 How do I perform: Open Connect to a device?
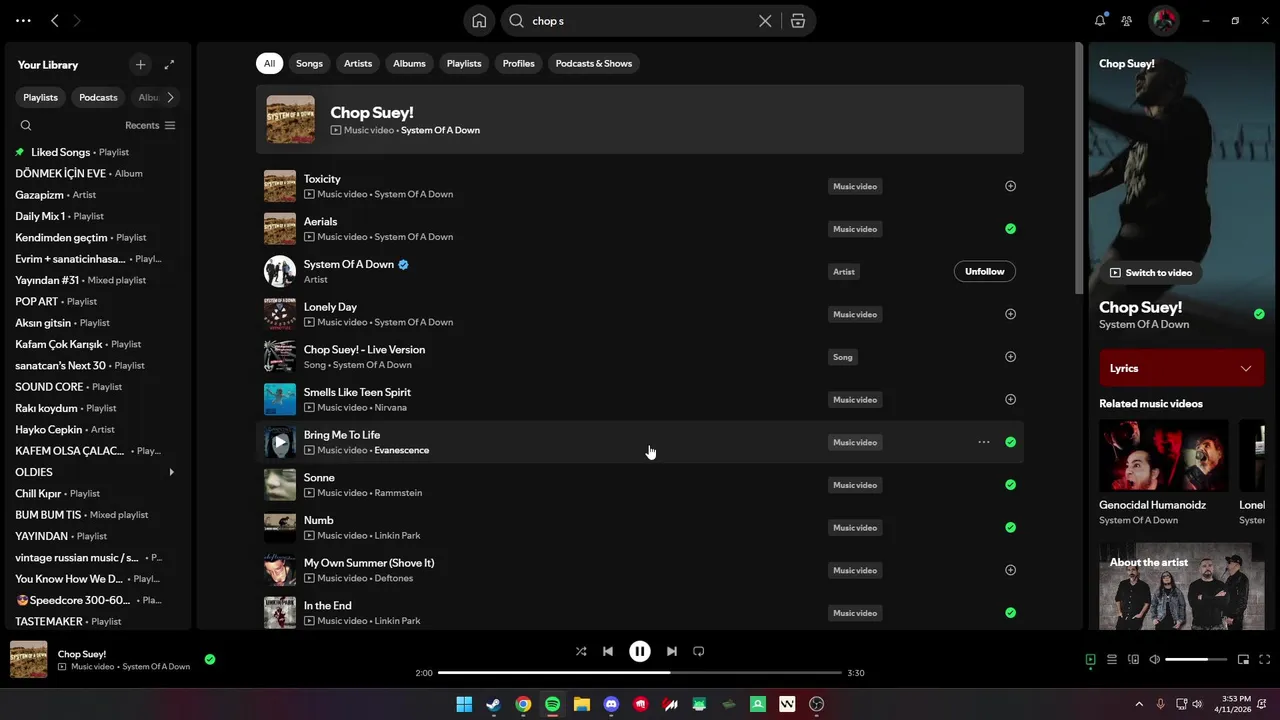pos(1133,660)
